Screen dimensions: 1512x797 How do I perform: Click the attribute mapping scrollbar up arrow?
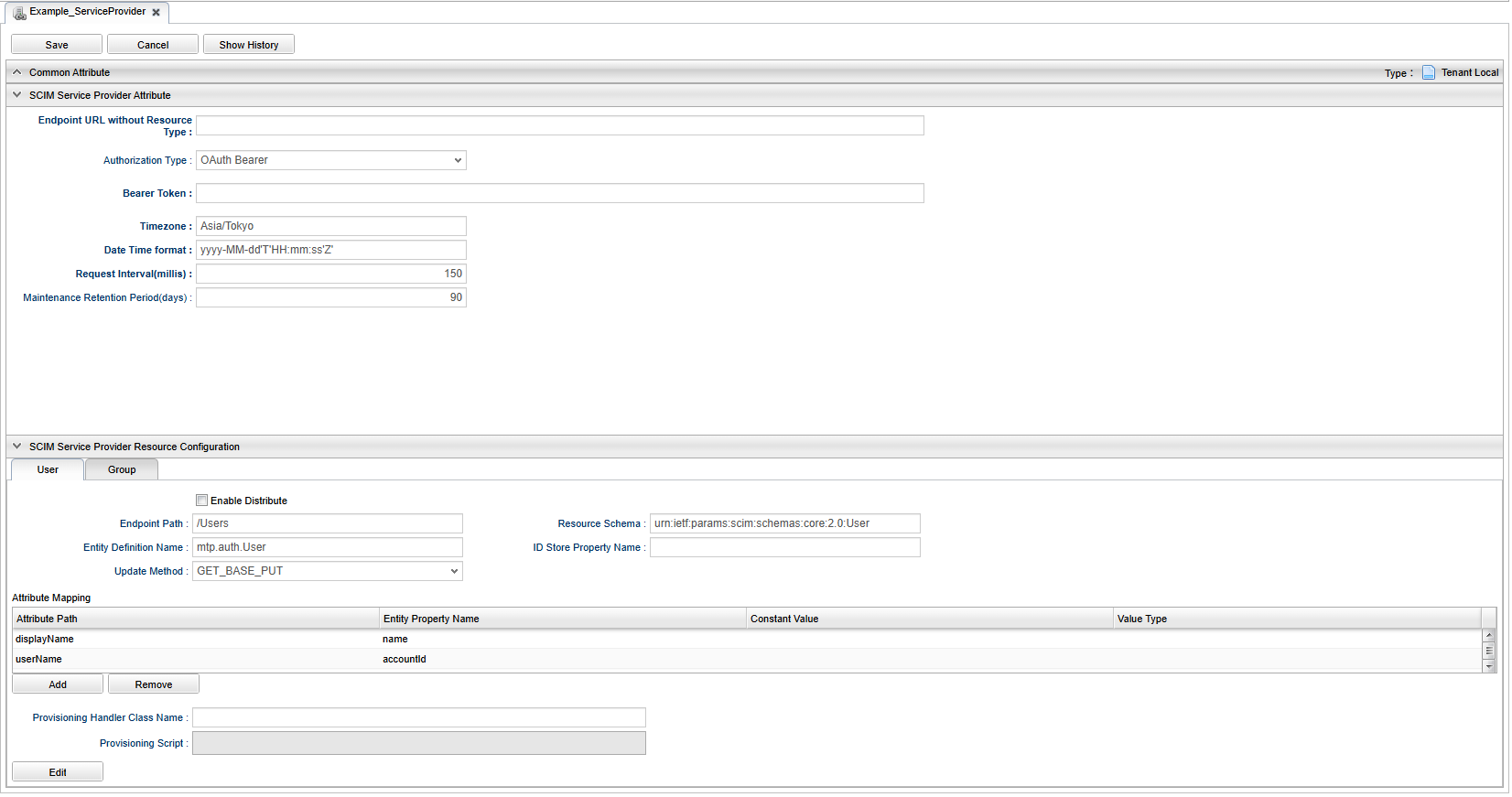[x=1489, y=635]
